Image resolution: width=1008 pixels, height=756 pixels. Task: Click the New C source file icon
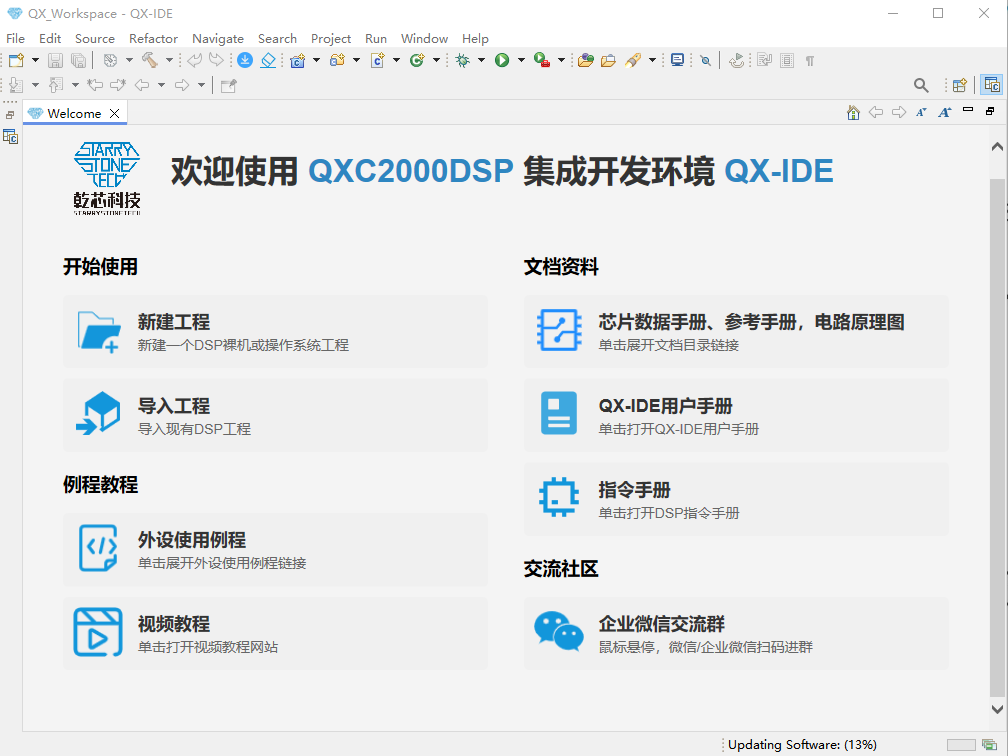point(377,60)
